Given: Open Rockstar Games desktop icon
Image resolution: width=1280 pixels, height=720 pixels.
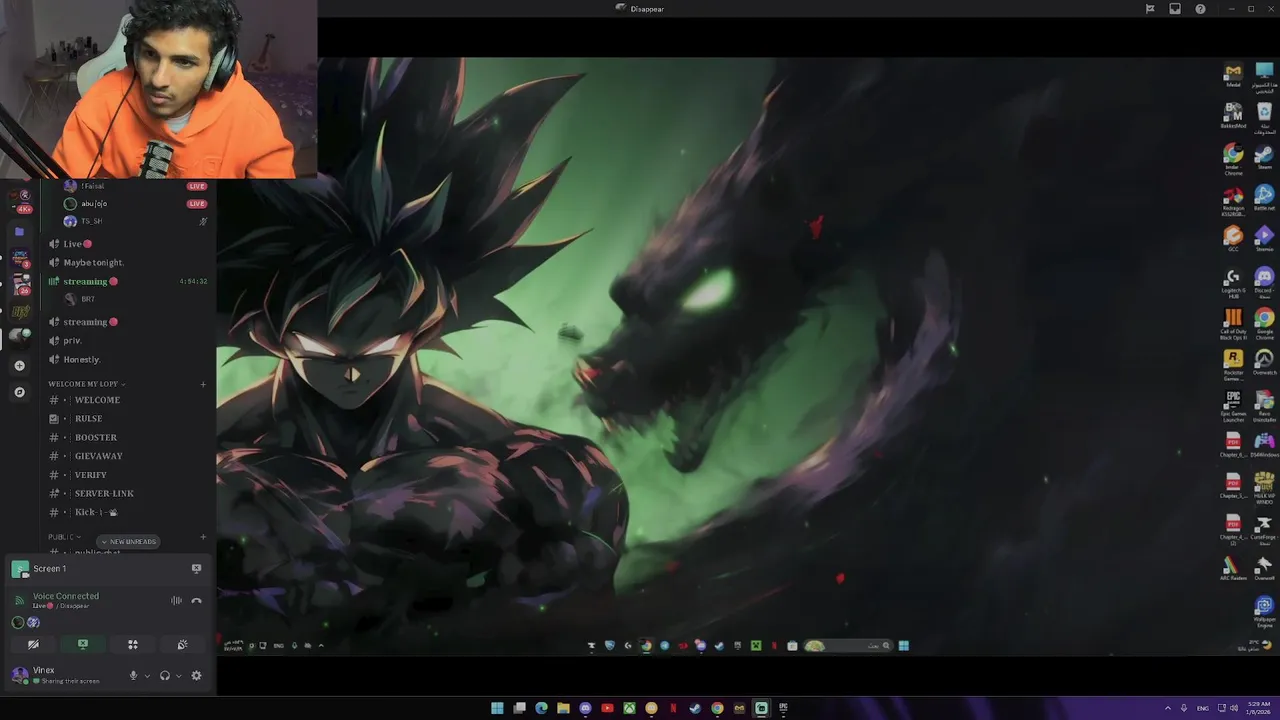Looking at the screenshot, I should (1233, 363).
